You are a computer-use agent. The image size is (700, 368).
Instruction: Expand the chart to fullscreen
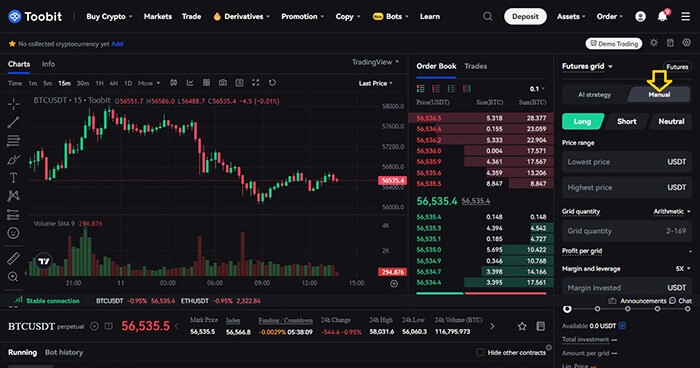(255, 83)
